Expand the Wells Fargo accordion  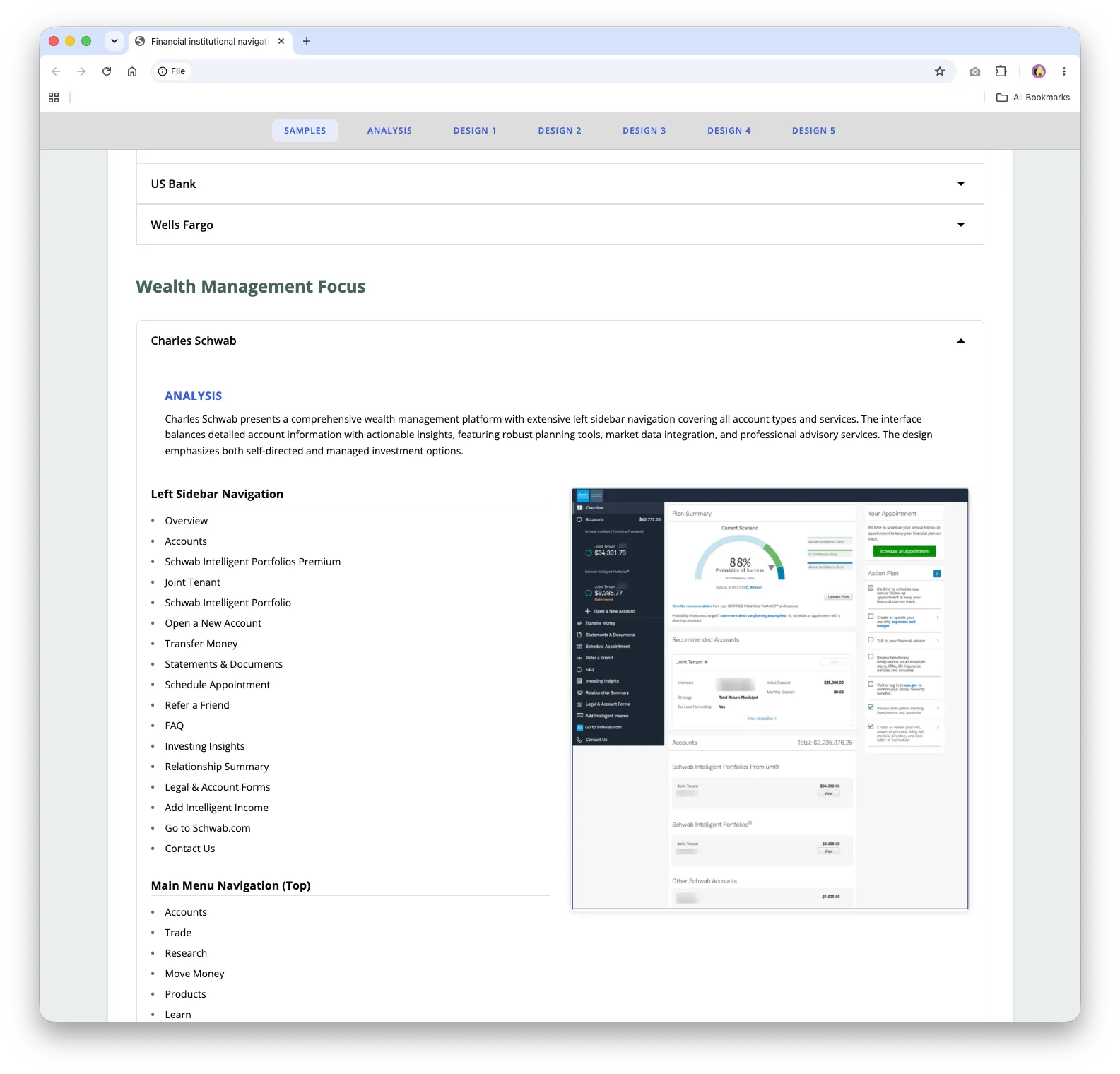coord(560,225)
